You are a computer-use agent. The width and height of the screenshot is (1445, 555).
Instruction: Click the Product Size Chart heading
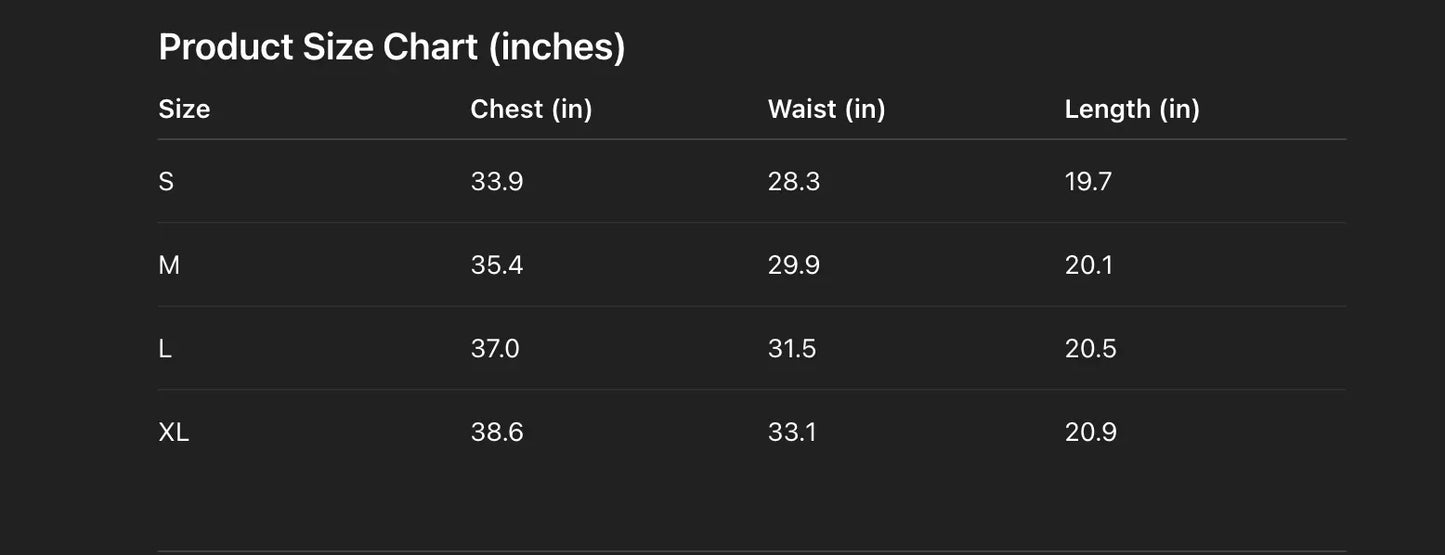[392, 47]
